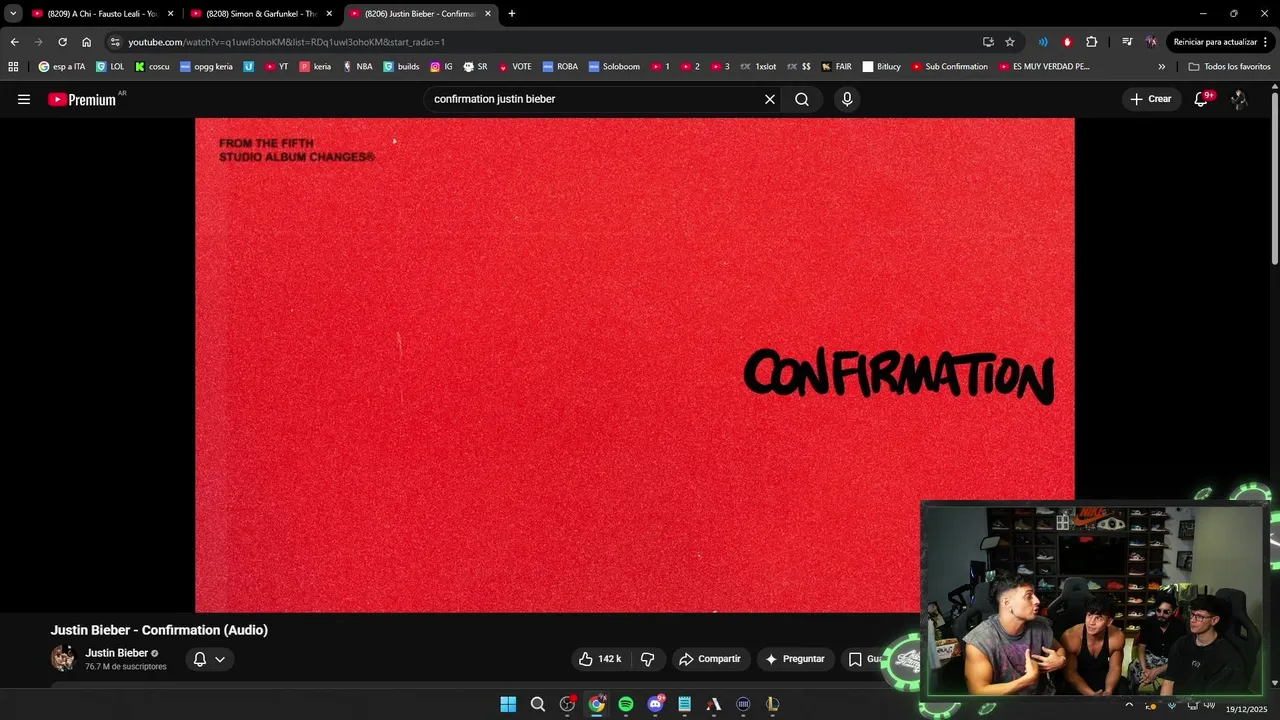This screenshot has width=1280, height=720.
Task: Open the Windows Start menu
Action: point(508,704)
